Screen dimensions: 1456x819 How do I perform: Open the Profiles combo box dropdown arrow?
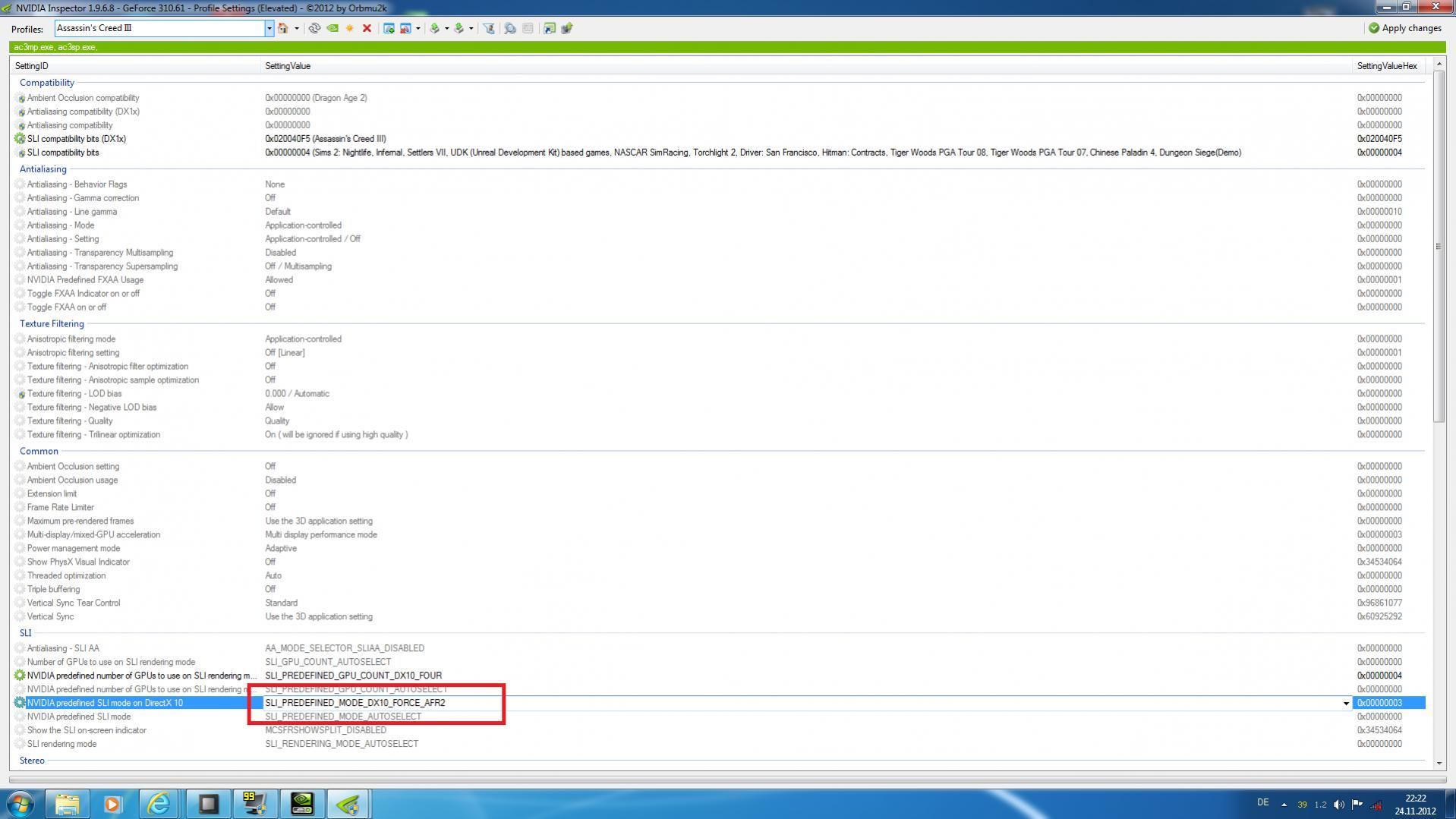269,28
